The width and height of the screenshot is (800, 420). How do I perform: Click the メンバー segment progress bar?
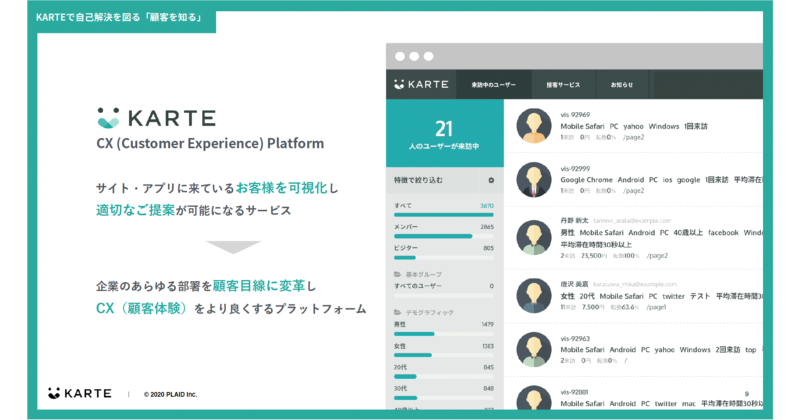[443, 236]
